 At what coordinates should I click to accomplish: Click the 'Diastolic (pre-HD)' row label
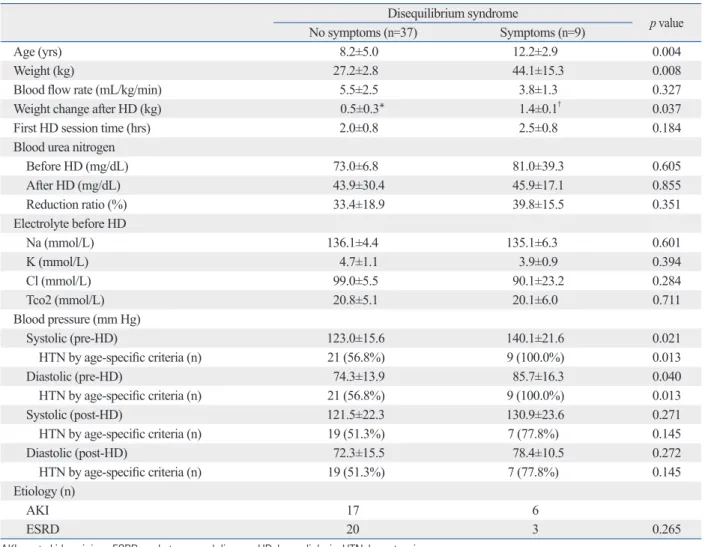[x=74, y=377]
